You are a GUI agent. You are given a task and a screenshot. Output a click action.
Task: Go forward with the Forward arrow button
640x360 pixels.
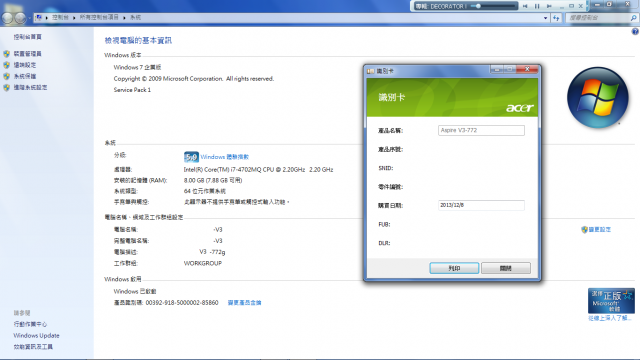coord(20,18)
